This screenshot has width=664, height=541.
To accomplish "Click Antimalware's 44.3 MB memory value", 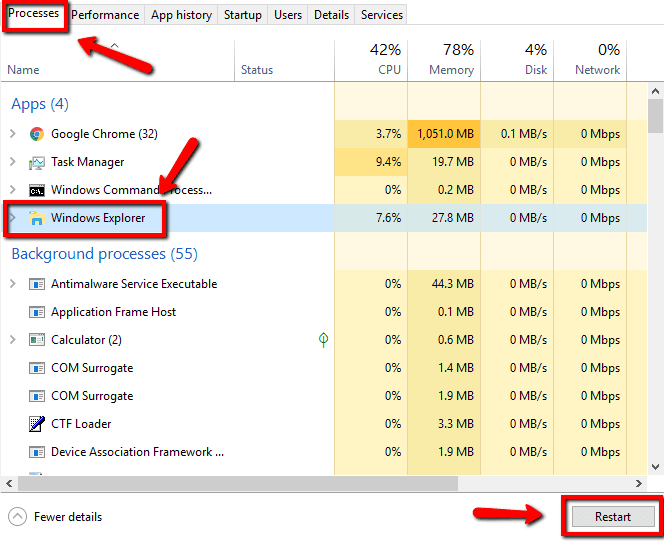I will [453, 284].
